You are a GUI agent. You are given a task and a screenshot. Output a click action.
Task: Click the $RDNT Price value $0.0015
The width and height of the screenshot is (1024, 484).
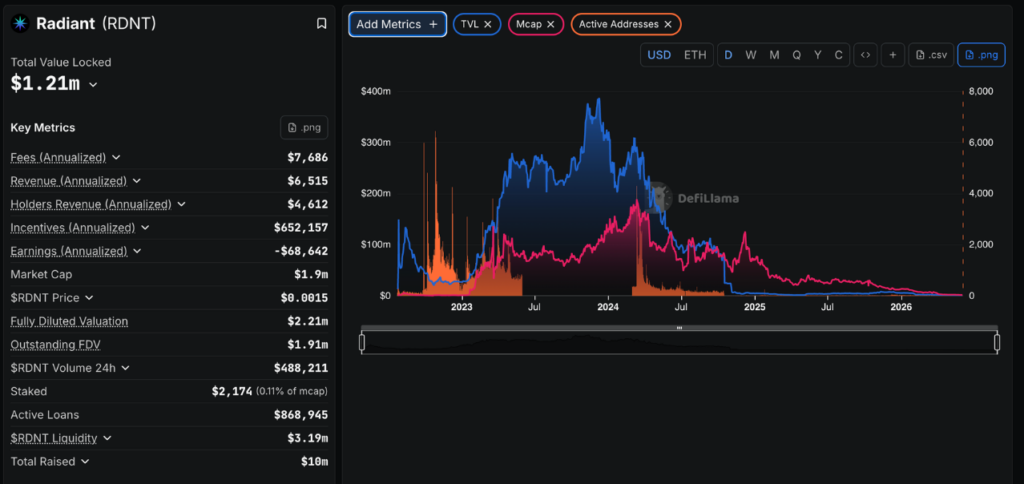pyautogui.click(x=304, y=298)
